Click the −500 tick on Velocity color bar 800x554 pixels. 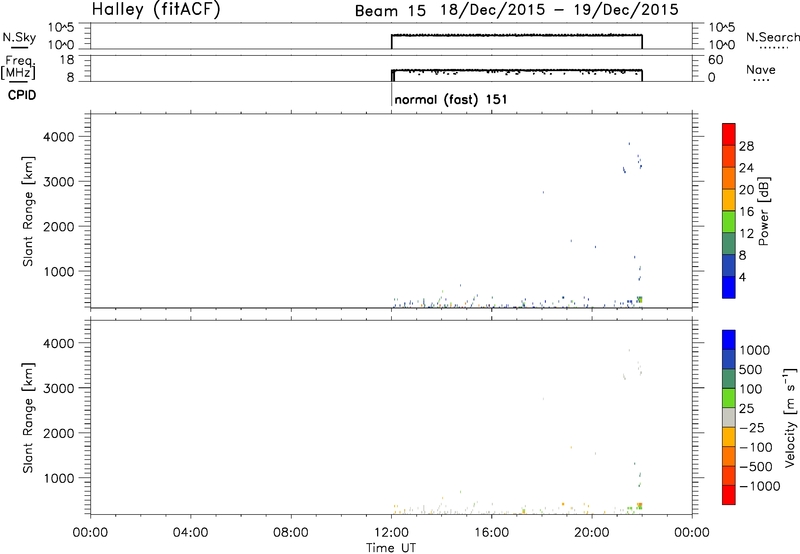coord(756,466)
